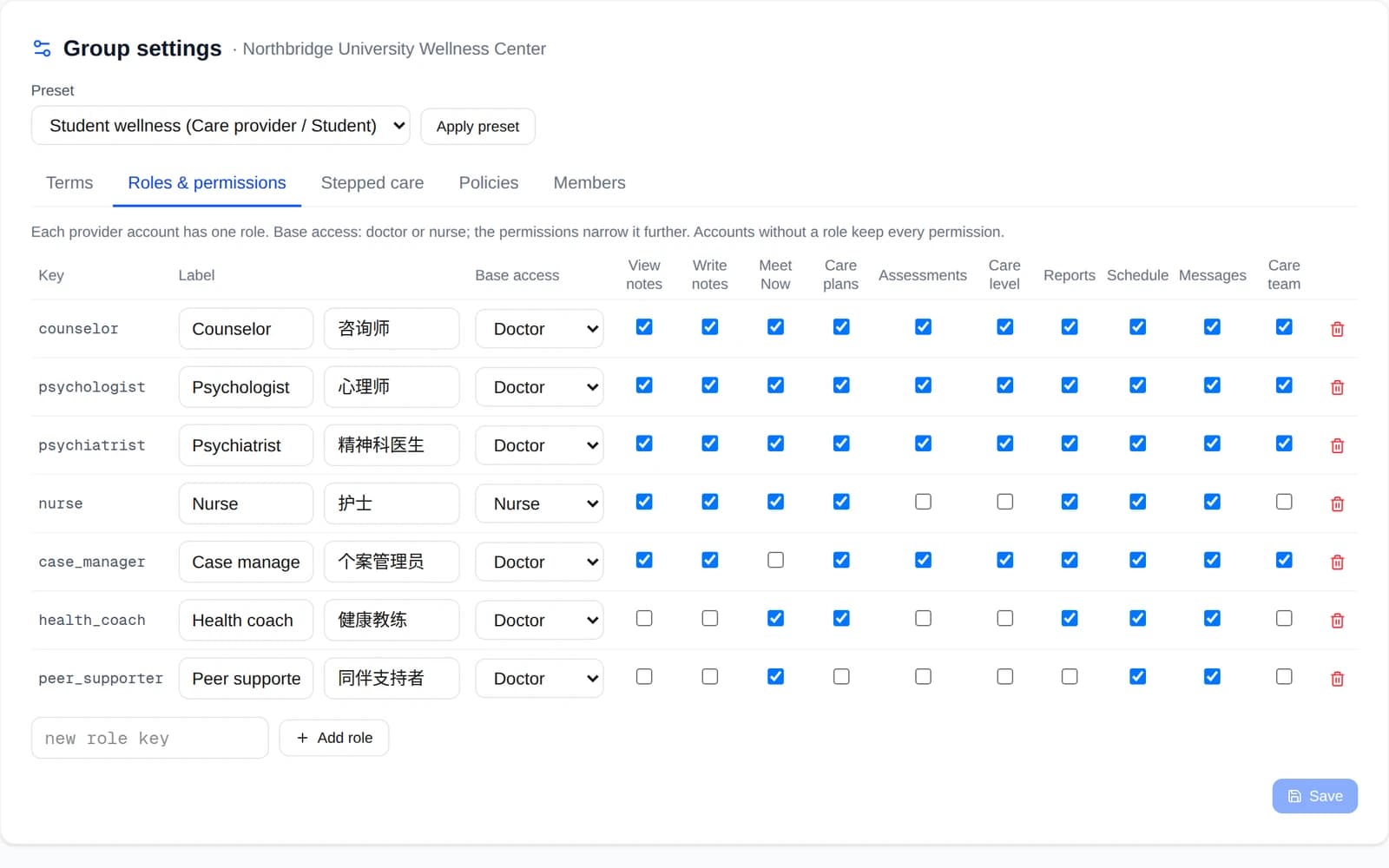The width and height of the screenshot is (1389, 868).
Task: Edit the 心理师 label field
Action: (x=392, y=387)
